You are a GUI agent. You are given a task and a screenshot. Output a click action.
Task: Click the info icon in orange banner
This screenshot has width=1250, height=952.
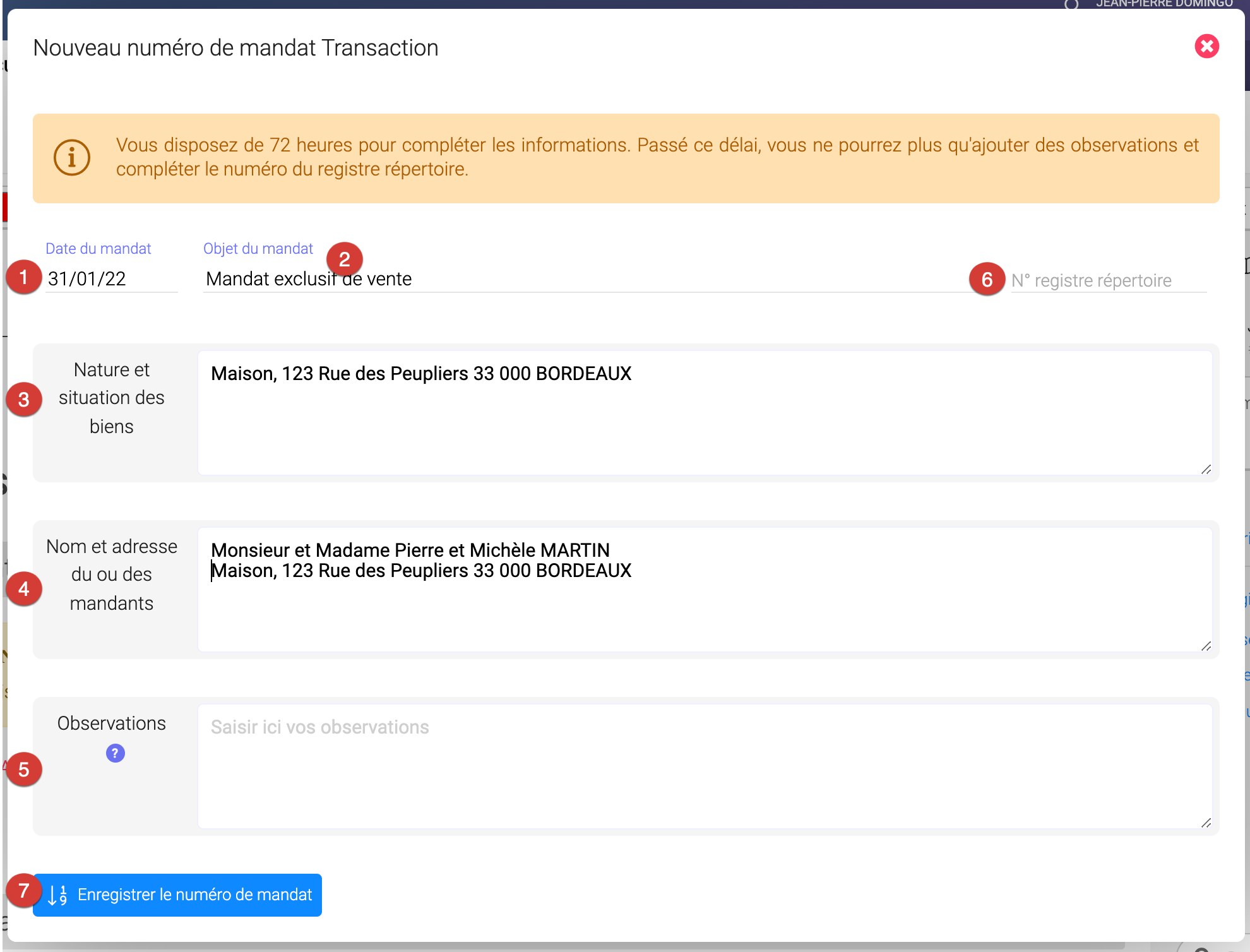coord(72,157)
